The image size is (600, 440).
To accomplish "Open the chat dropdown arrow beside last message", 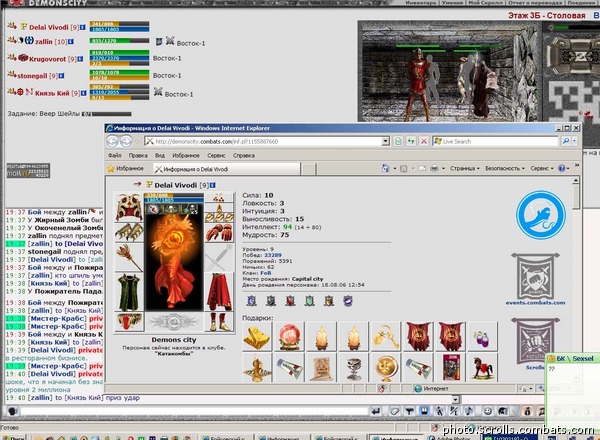I will click(455, 399).
